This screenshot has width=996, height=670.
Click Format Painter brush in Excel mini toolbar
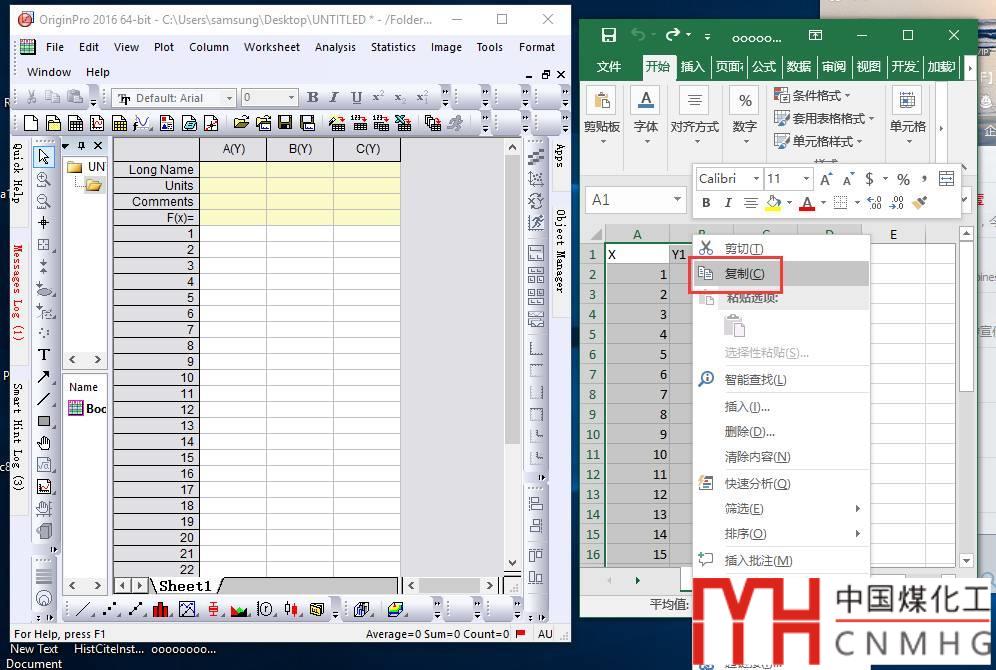(x=919, y=203)
